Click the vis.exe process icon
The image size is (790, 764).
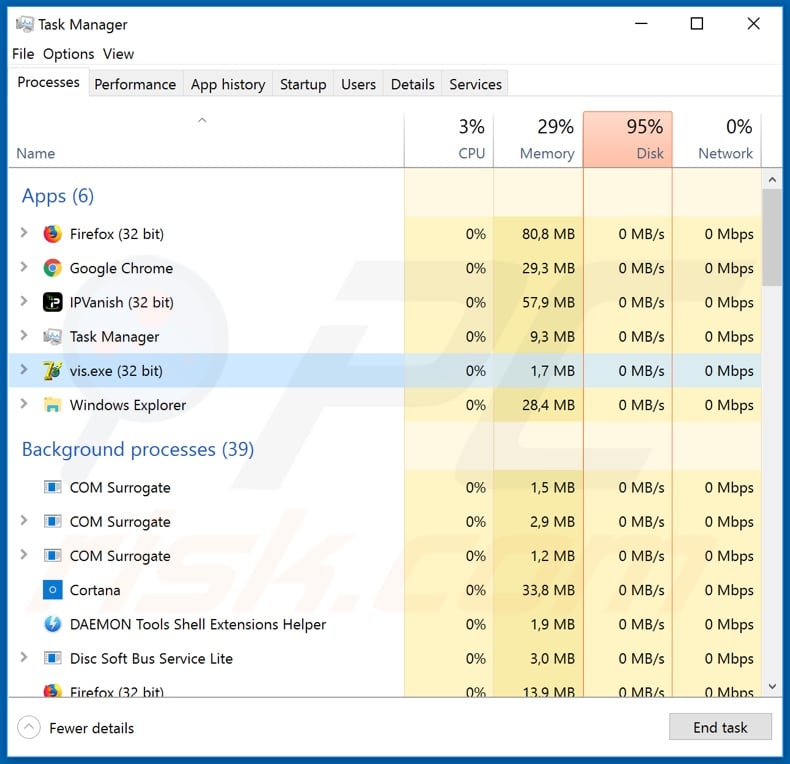pyautogui.click(x=52, y=371)
